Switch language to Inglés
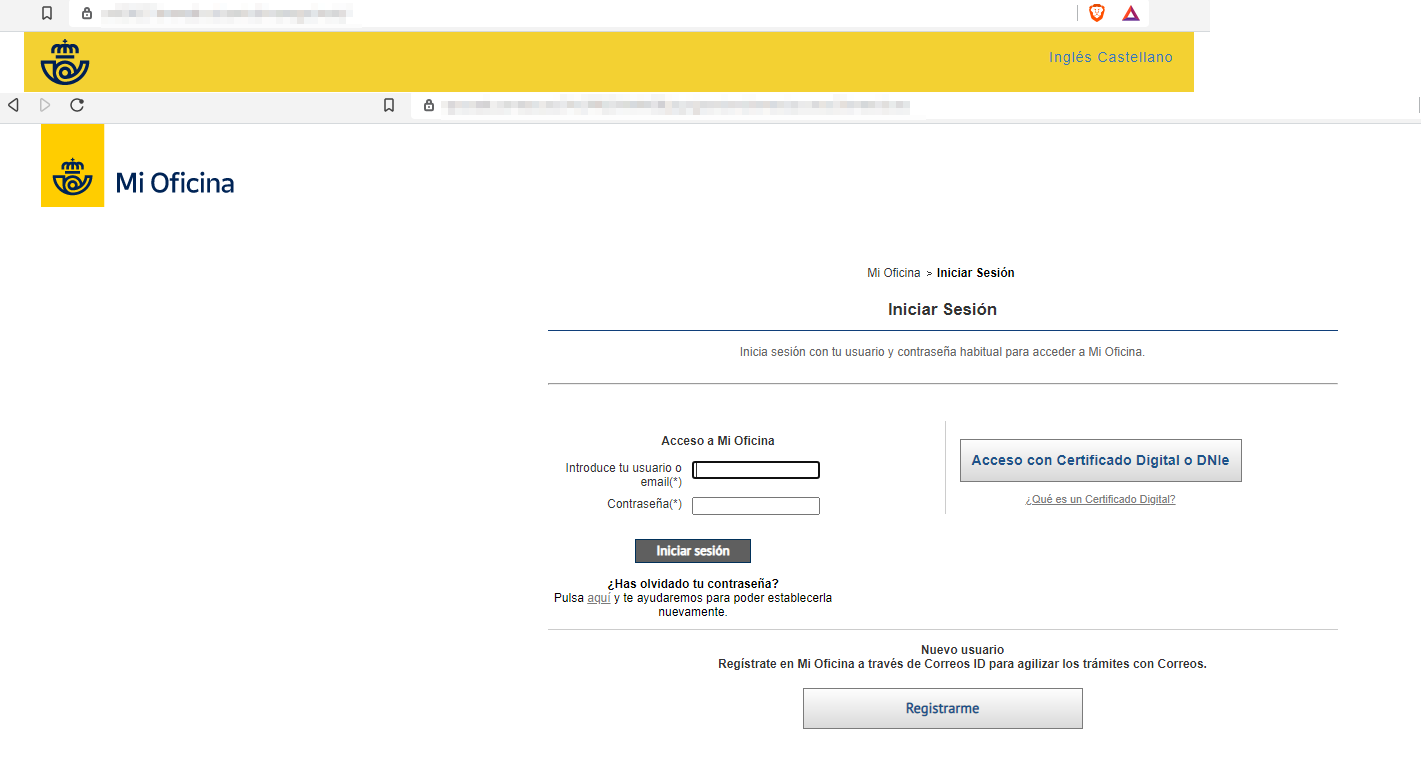 coord(1071,57)
